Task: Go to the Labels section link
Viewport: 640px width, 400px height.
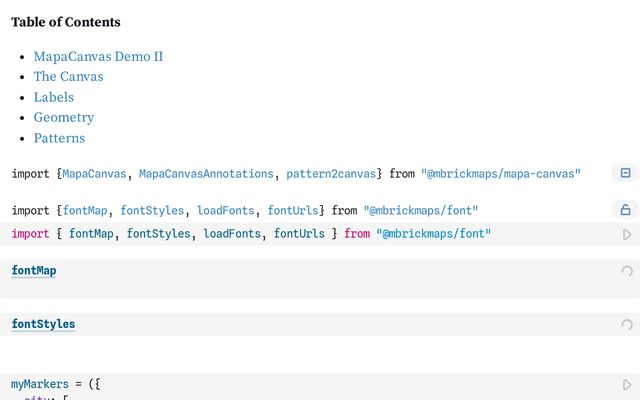Action: 53,97
